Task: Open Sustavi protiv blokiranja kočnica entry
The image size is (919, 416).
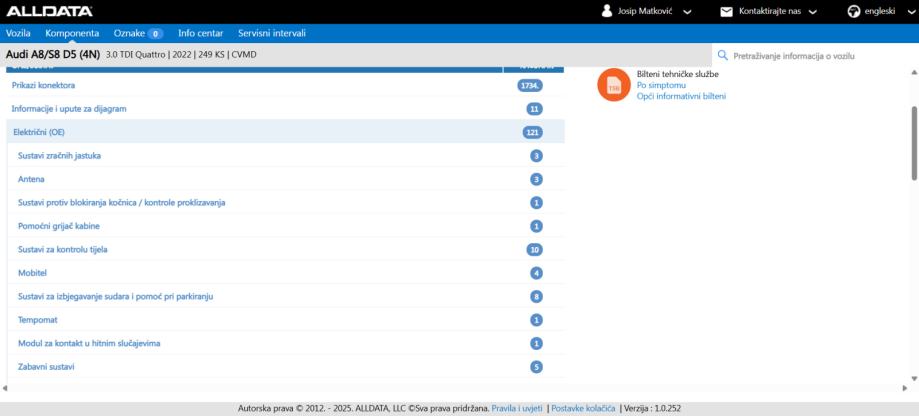Action: click(x=121, y=203)
